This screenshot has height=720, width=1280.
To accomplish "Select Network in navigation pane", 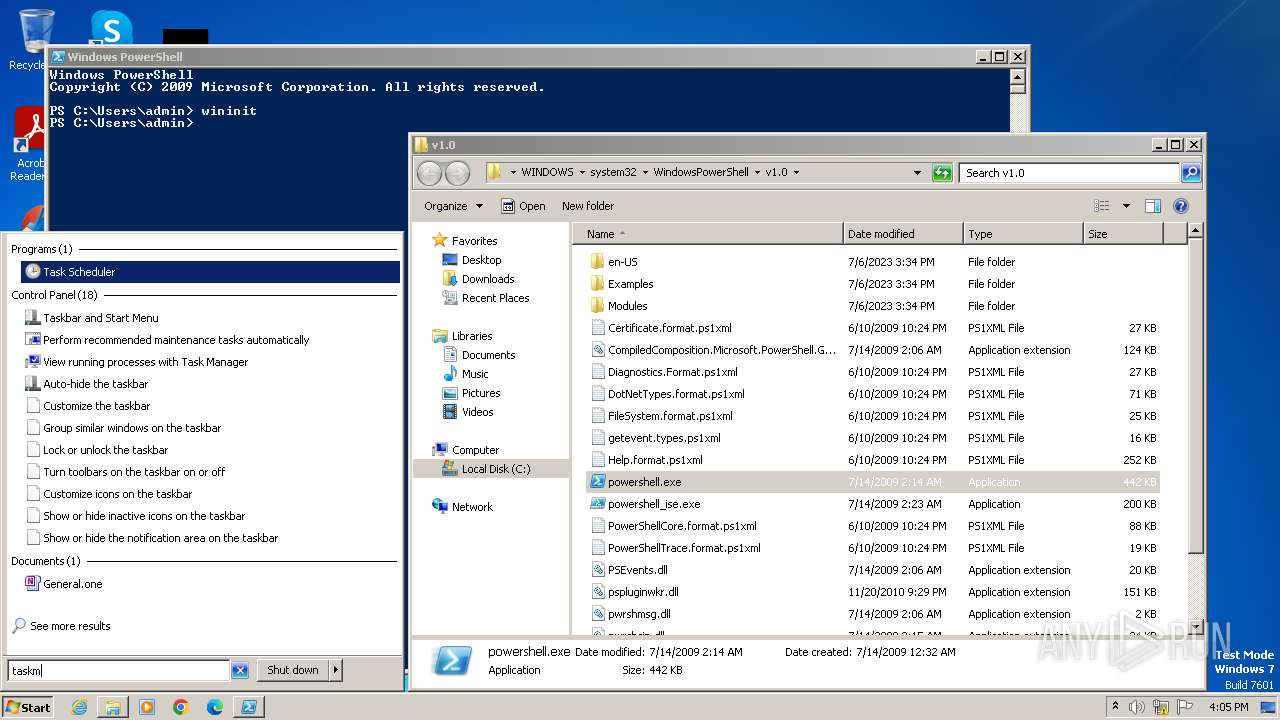I will tap(472, 507).
